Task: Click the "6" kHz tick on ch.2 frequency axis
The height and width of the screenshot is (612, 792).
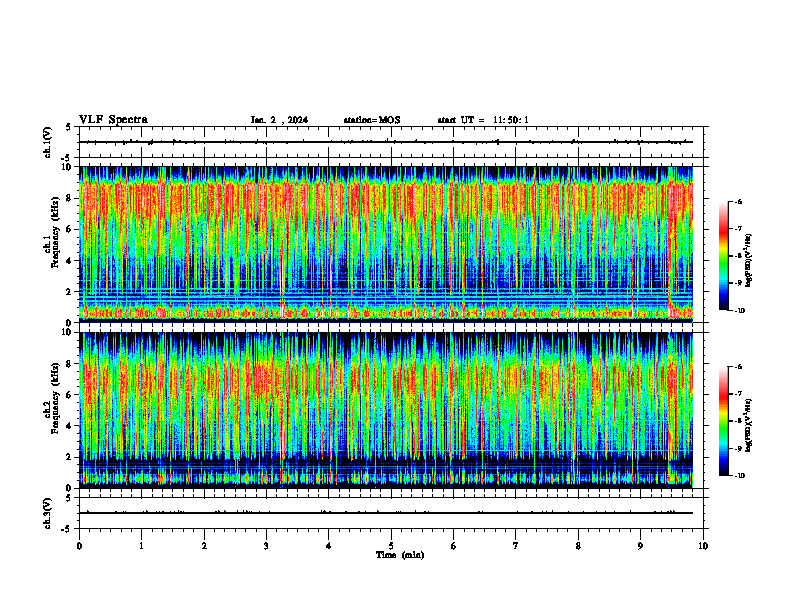Action: 70,395
